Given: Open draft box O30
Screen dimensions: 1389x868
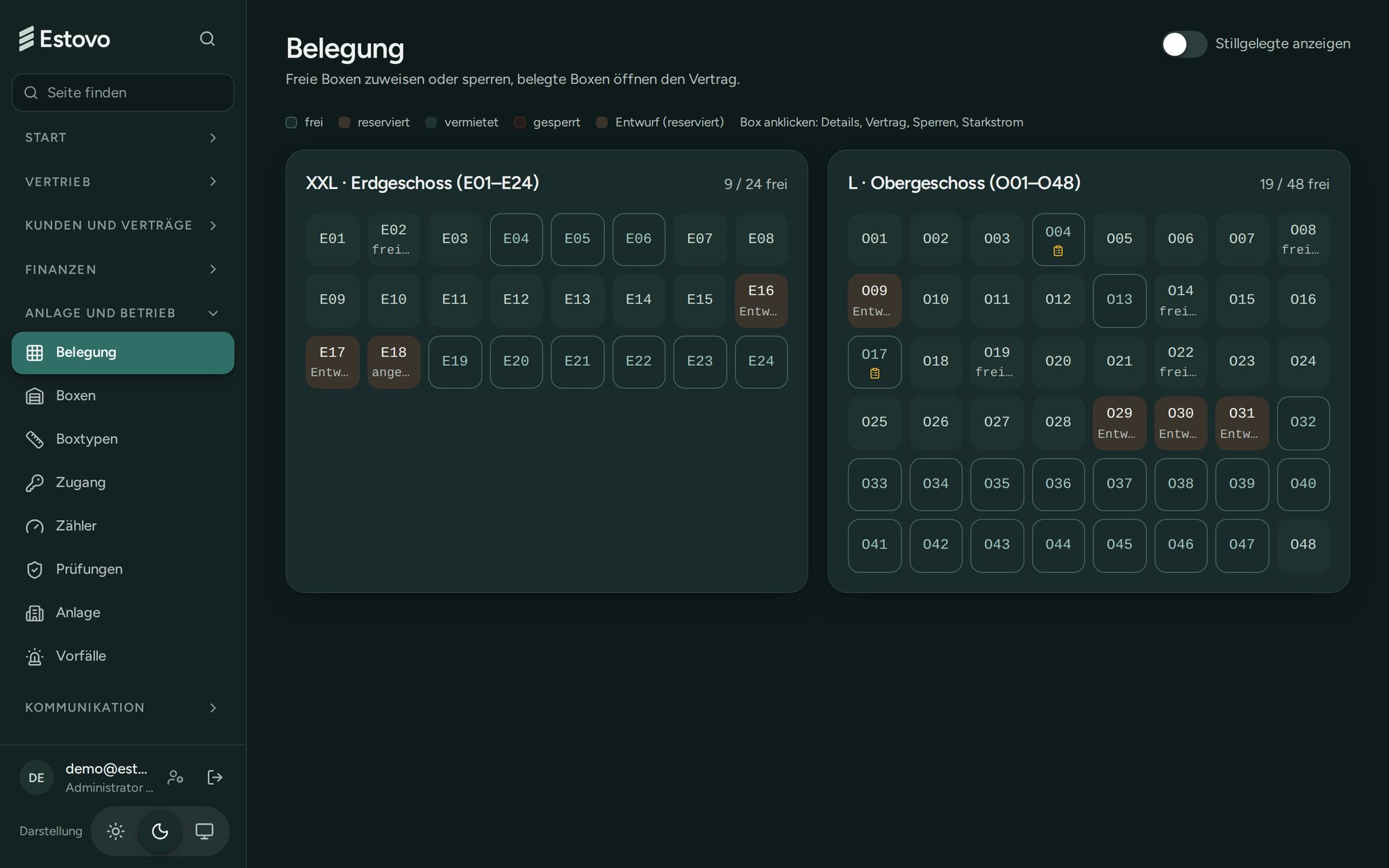Looking at the screenshot, I should point(1181,423).
